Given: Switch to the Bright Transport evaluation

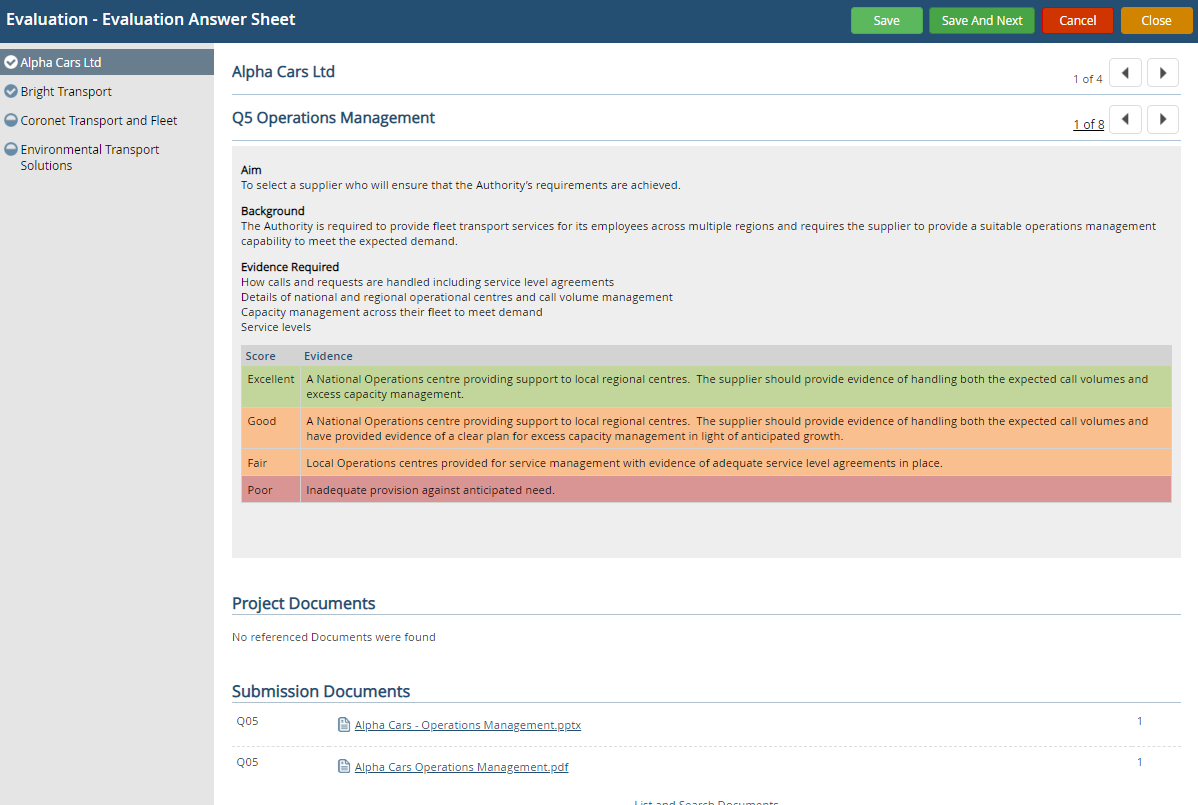Looking at the screenshot, I should pos(65,91).
